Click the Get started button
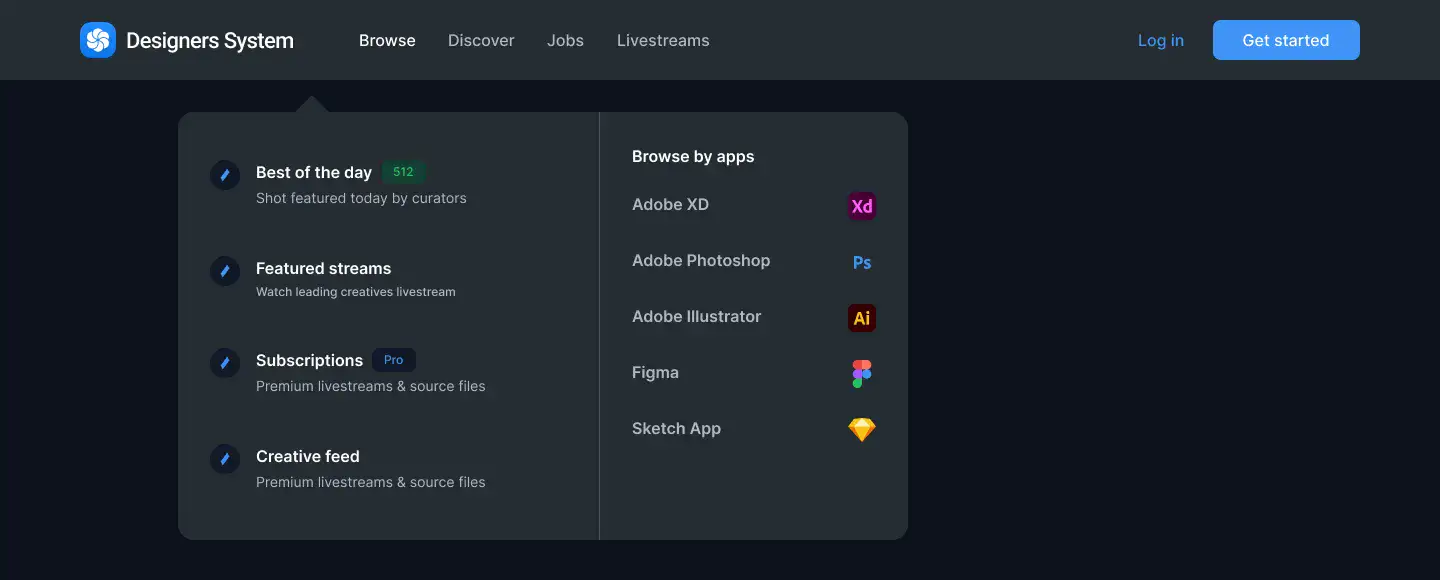This screenshot has height=580, width=1440. [1286, 40]
